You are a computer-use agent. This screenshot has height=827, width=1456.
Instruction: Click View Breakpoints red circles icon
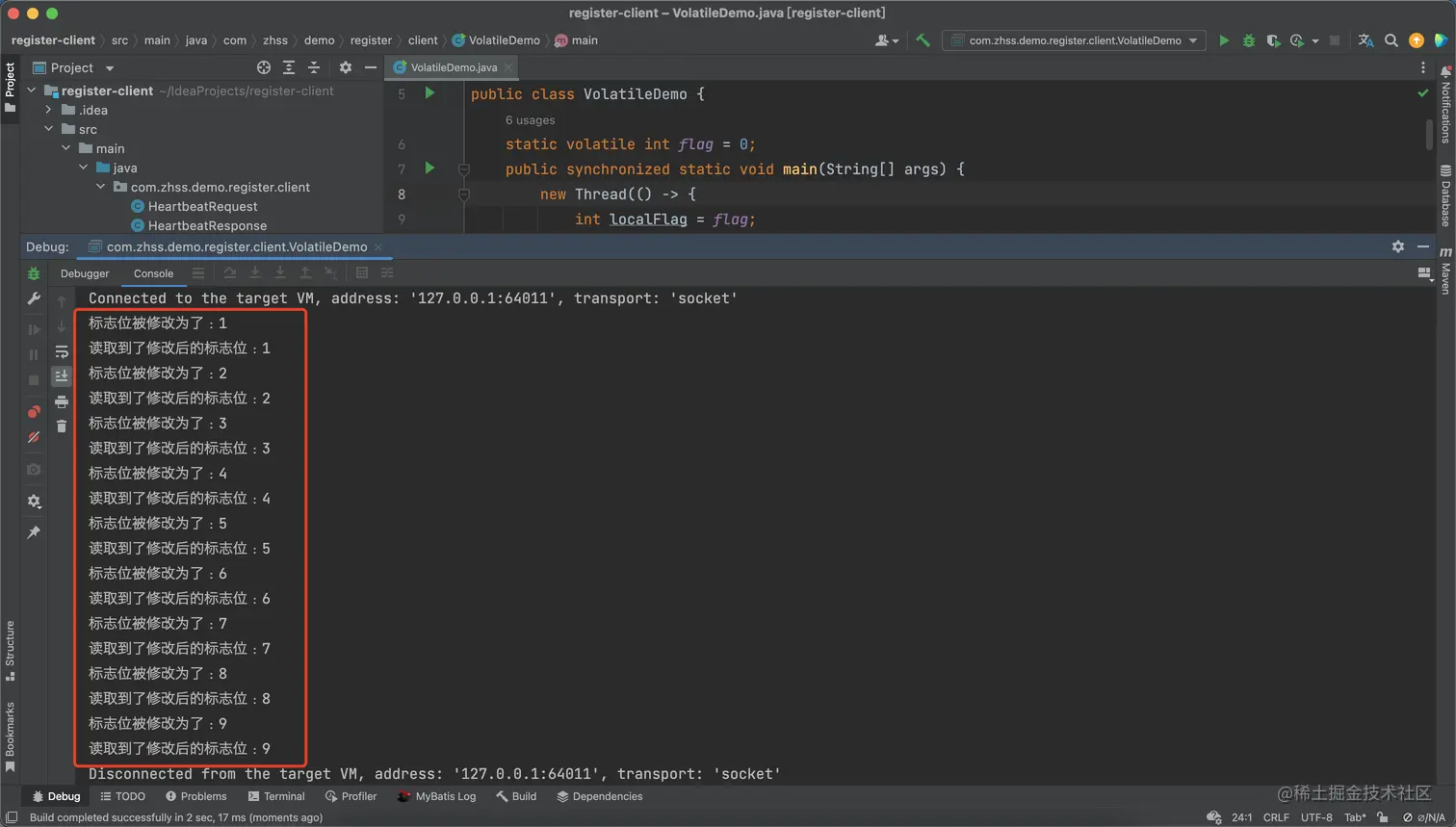click(x=34, y=412)
